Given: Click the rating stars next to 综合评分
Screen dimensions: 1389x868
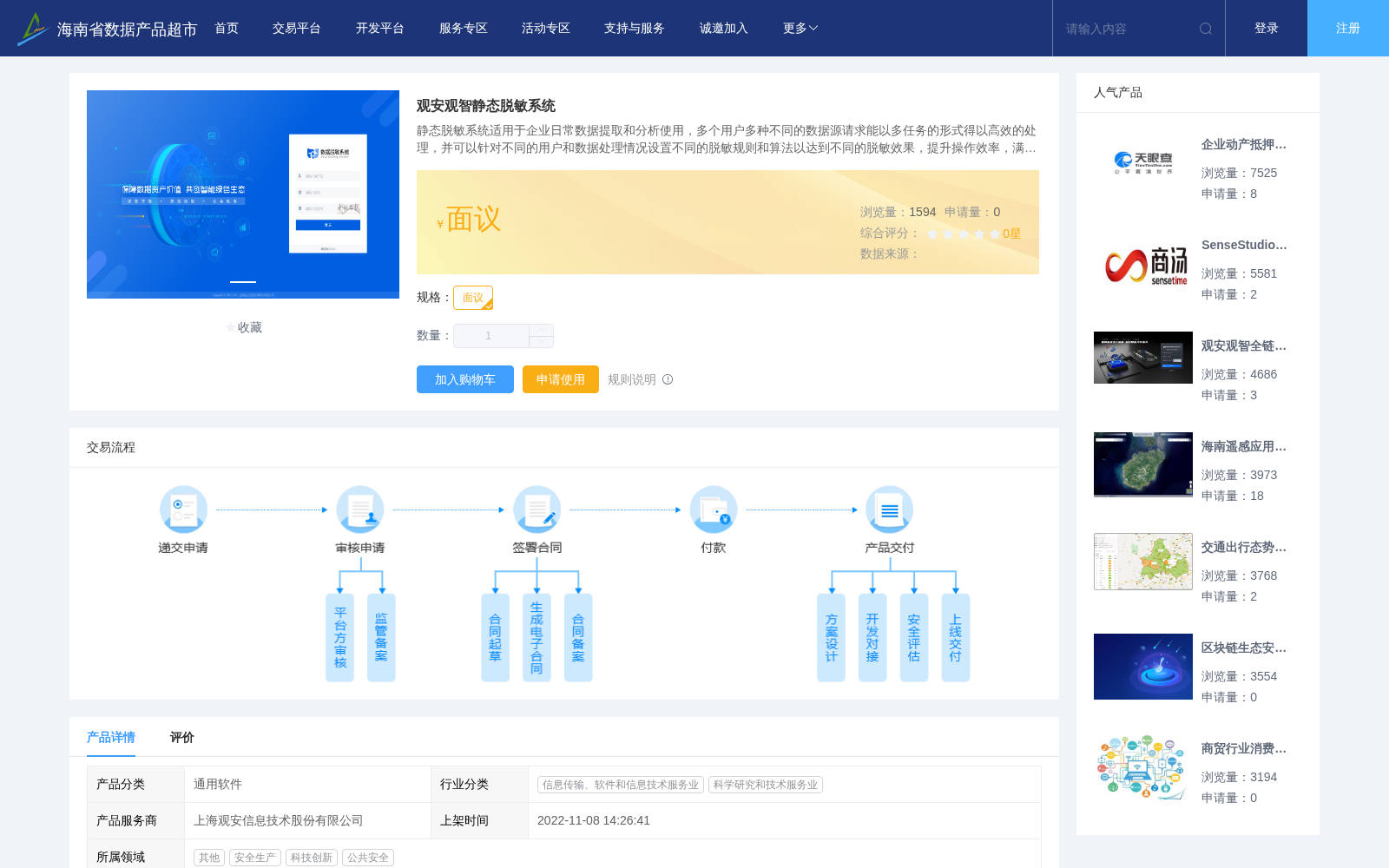Looking at the screenshot, I should tap(964, 233).
